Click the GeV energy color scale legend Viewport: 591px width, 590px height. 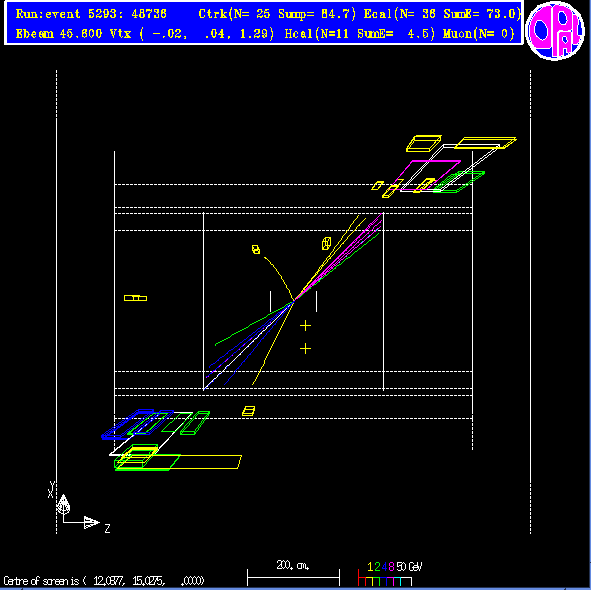(390, 574)
